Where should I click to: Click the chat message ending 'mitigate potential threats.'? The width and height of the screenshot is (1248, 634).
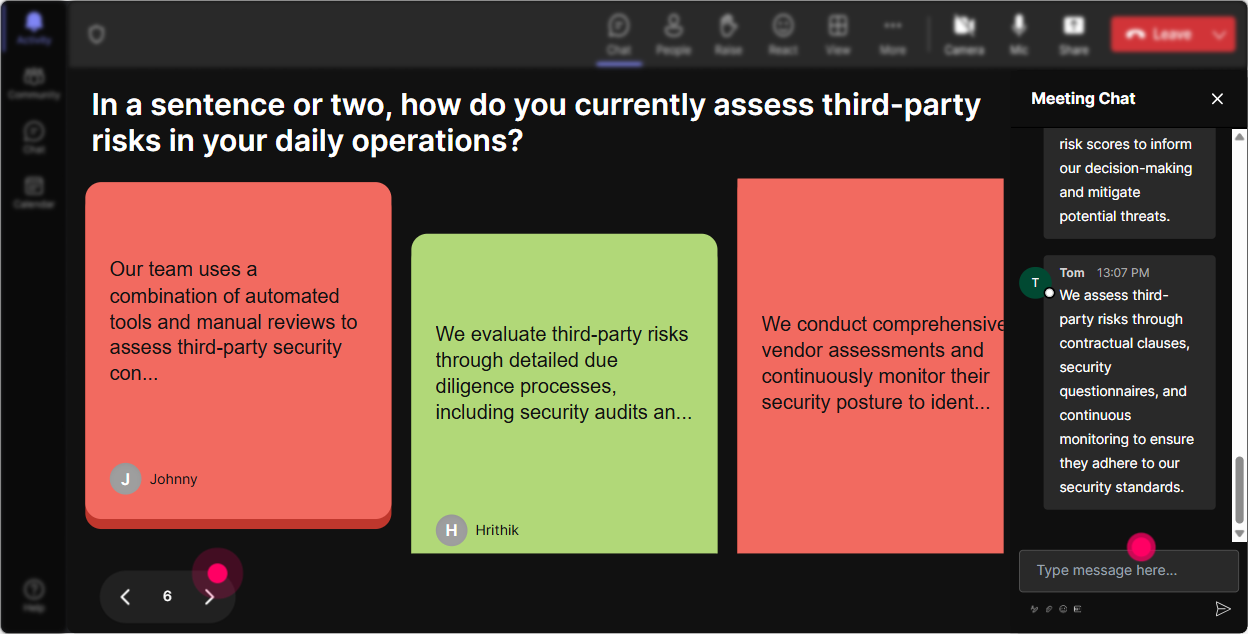1129,182
